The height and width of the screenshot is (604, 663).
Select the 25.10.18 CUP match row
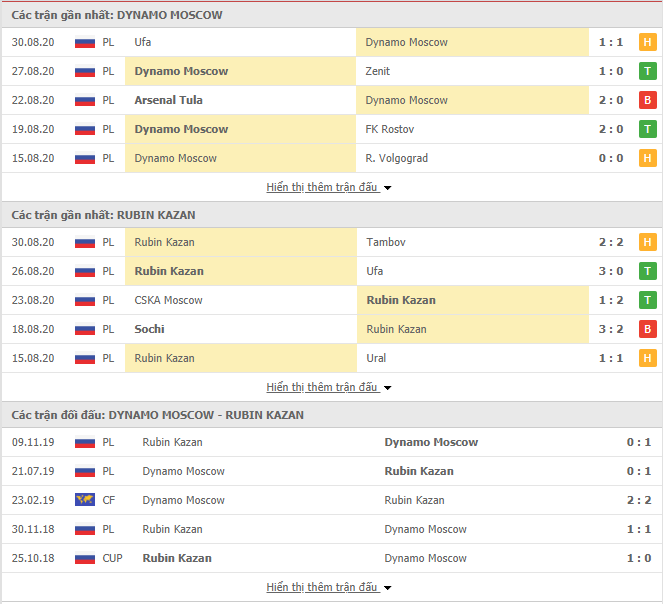tap(332, 558)
